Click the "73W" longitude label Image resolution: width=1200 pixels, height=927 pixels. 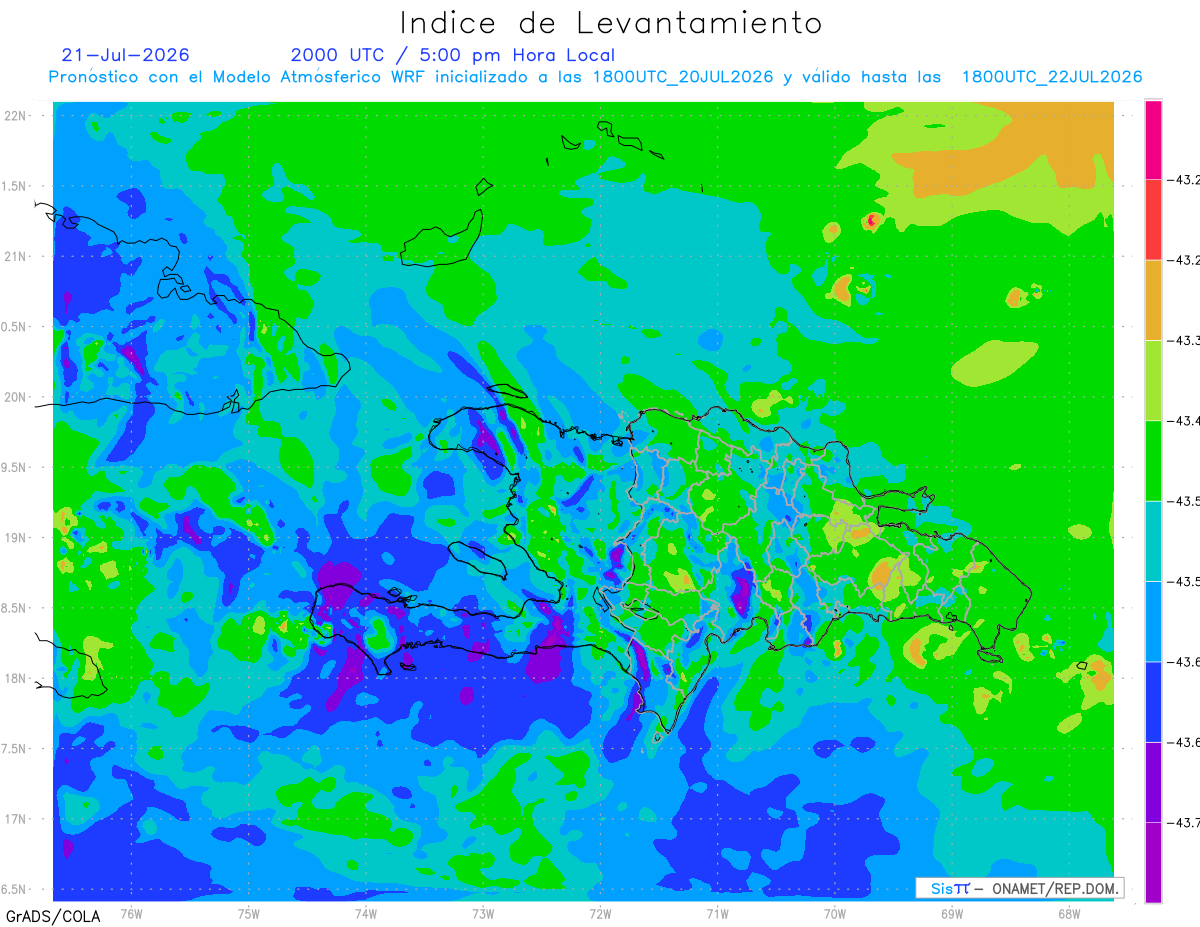point(483,912)
